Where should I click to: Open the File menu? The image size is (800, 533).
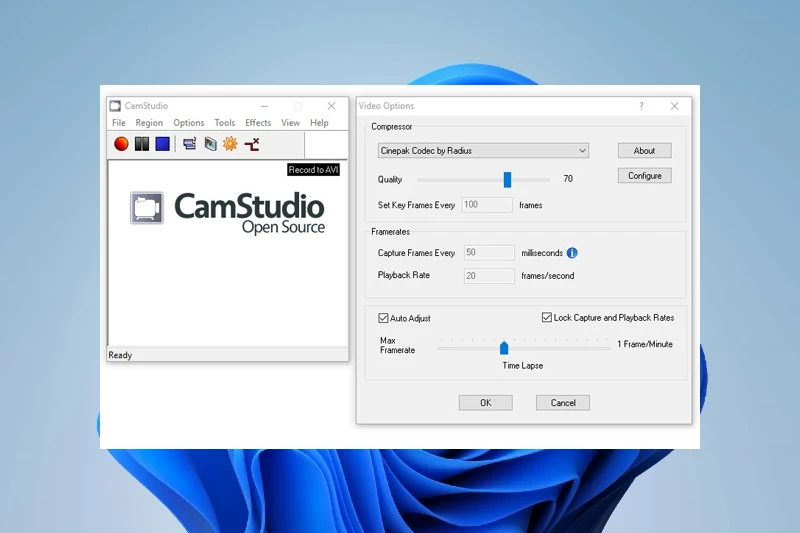[119, 123]
